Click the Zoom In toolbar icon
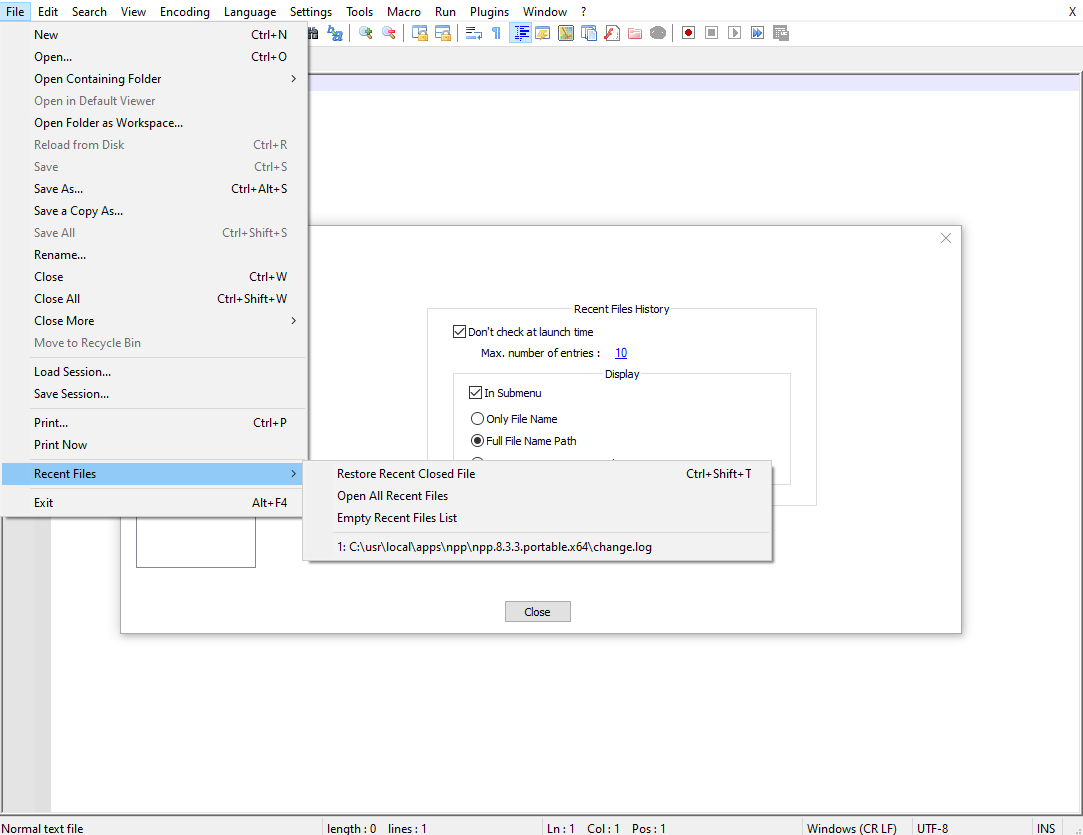The image size is (1083, 835). click(366, 33)
